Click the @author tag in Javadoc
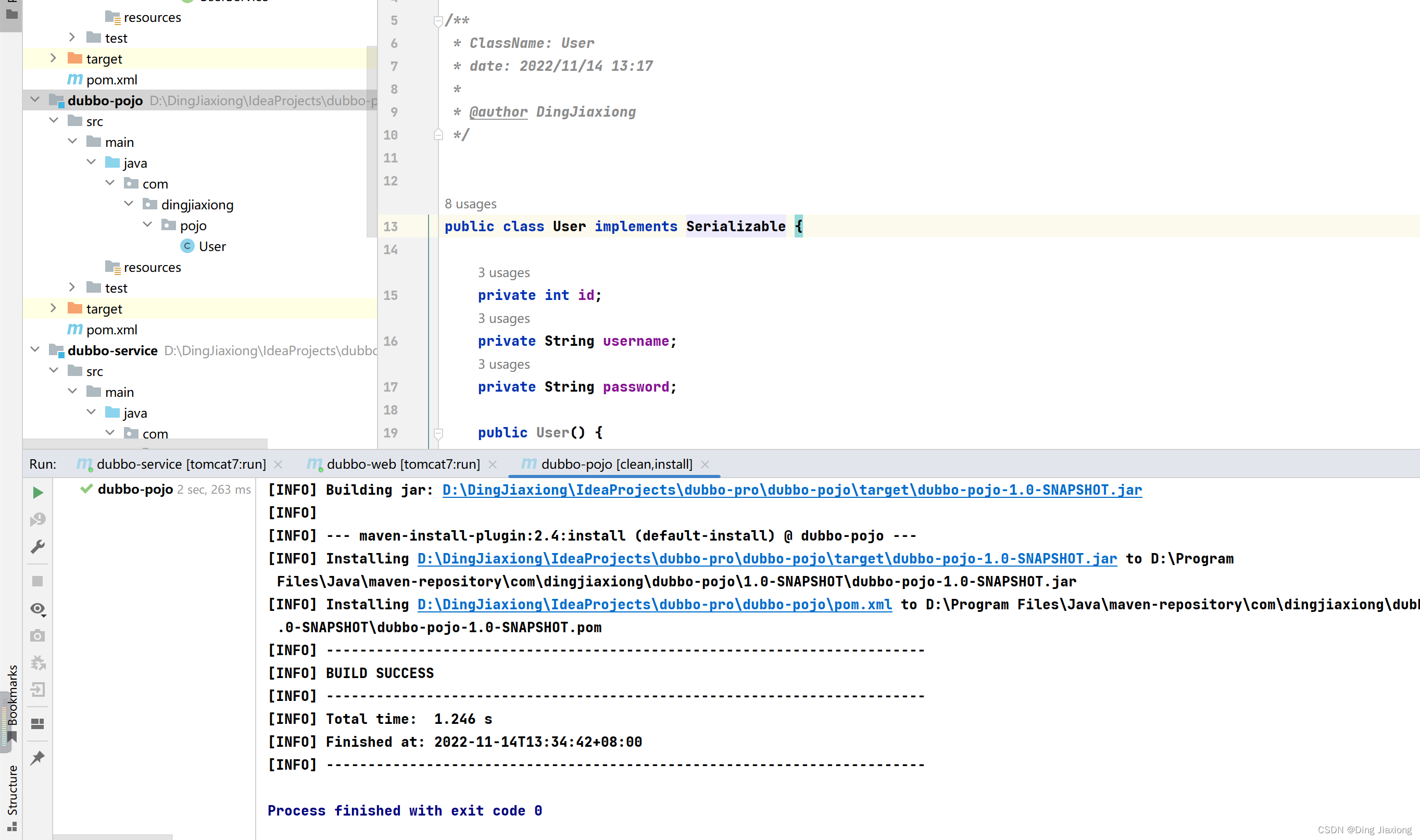Screen dimensions: 1420x840 498,112
